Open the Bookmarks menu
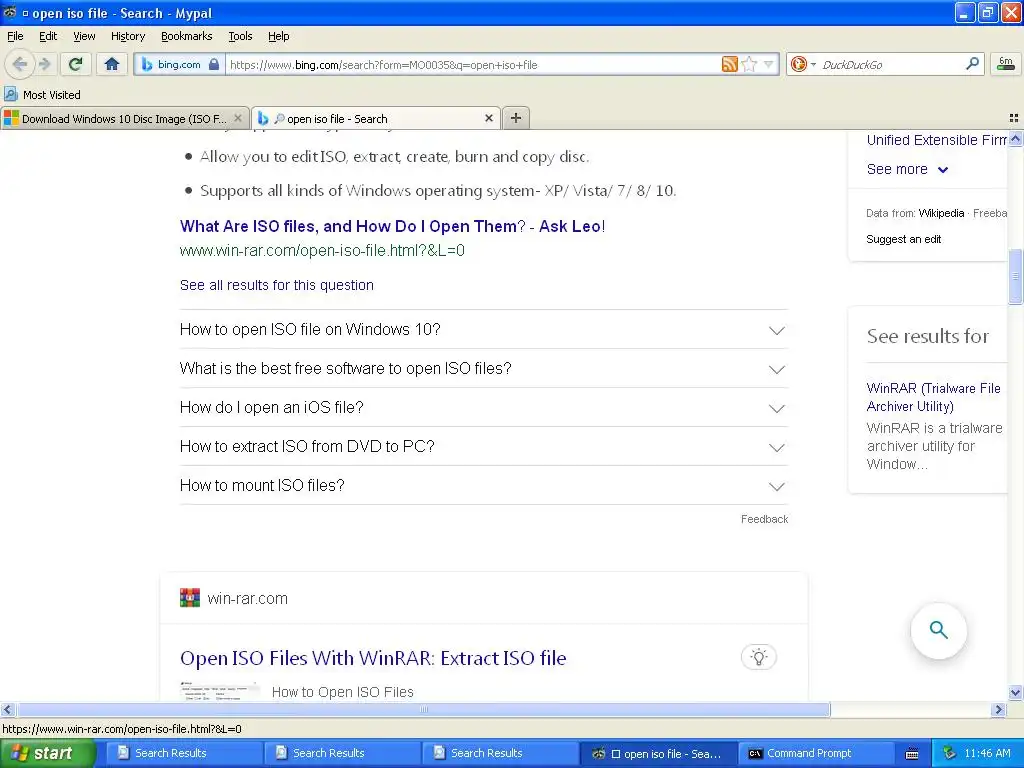Image resolution: width=1024 pixels, height=768 pixels. point(186,36)
